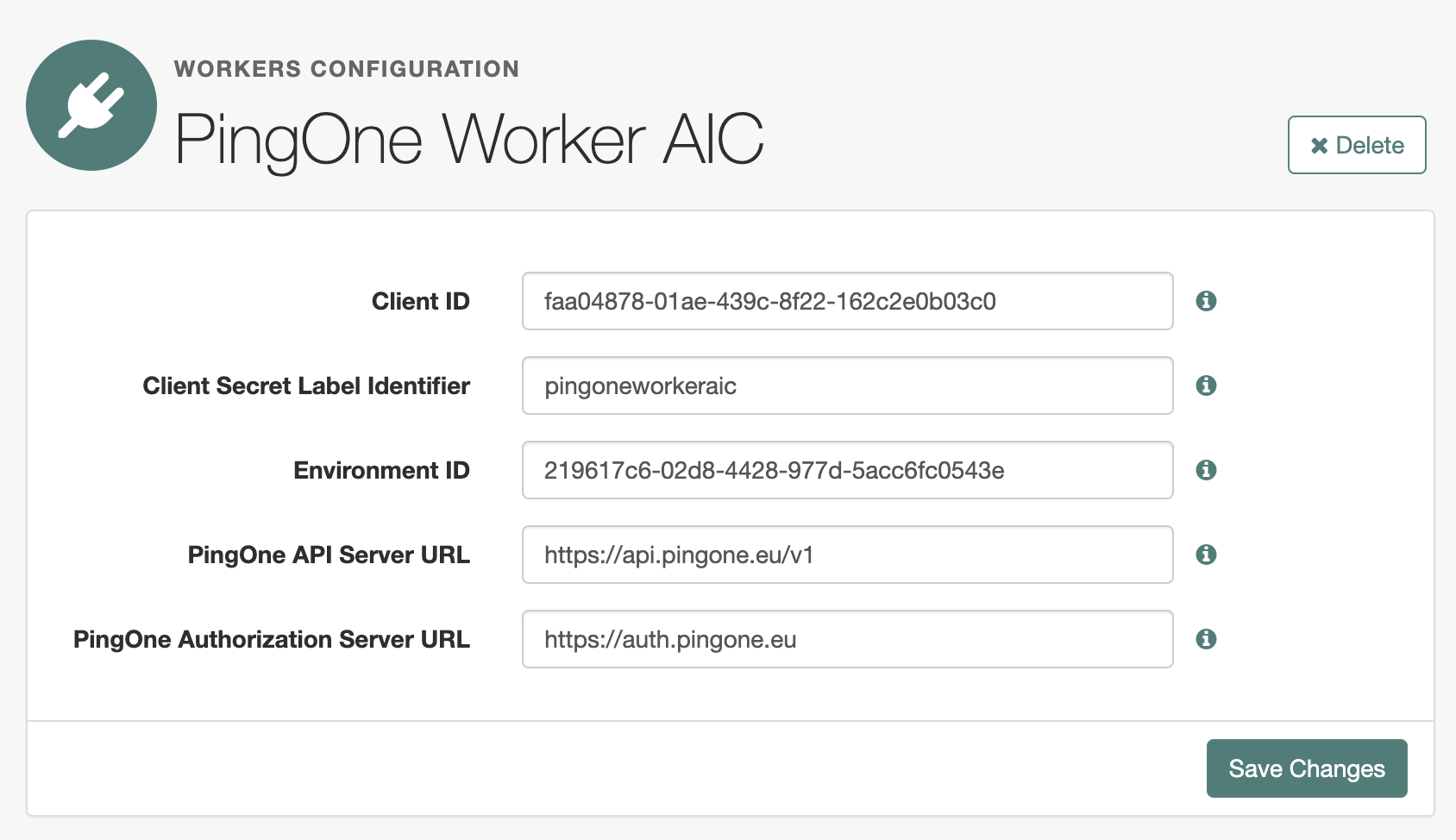The image size is (1456, 840).
Task: Select the PingOne API Server URL input field
Action: point(846,555)
